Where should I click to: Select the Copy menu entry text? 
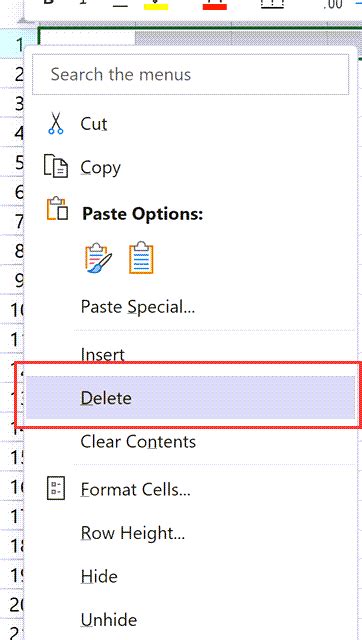(100, 167)
